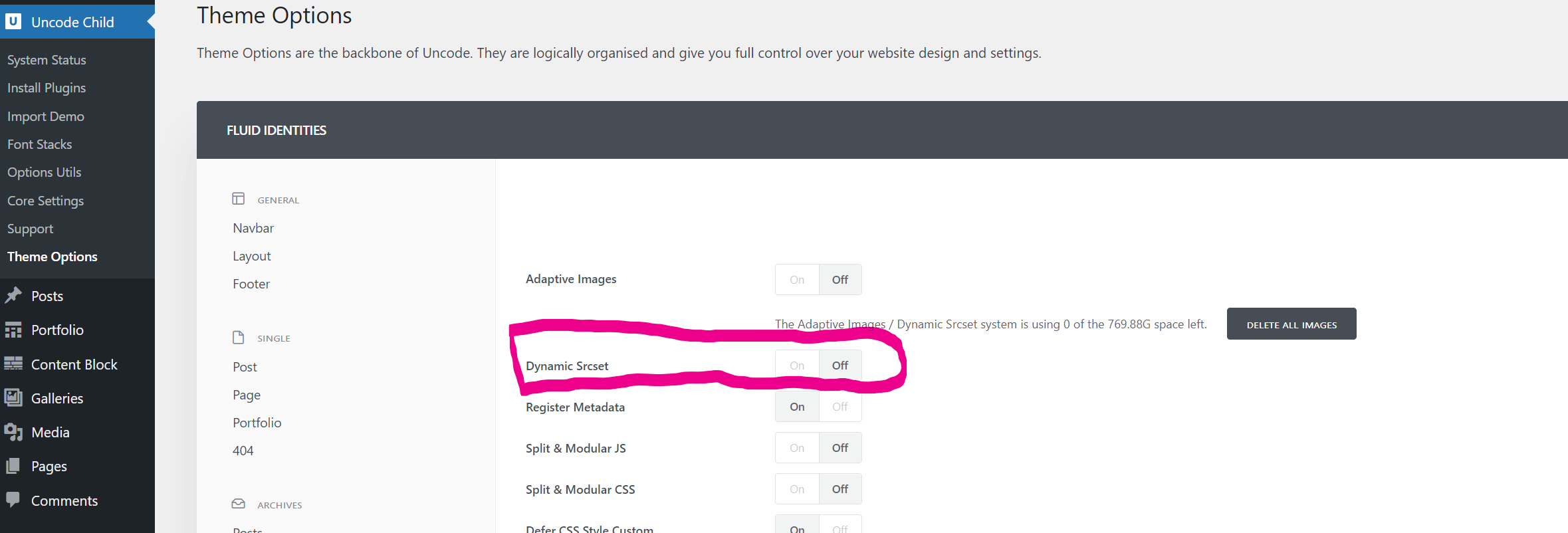
Task: Open Import Demo submenu item
Action: click(x=46, y=116)
